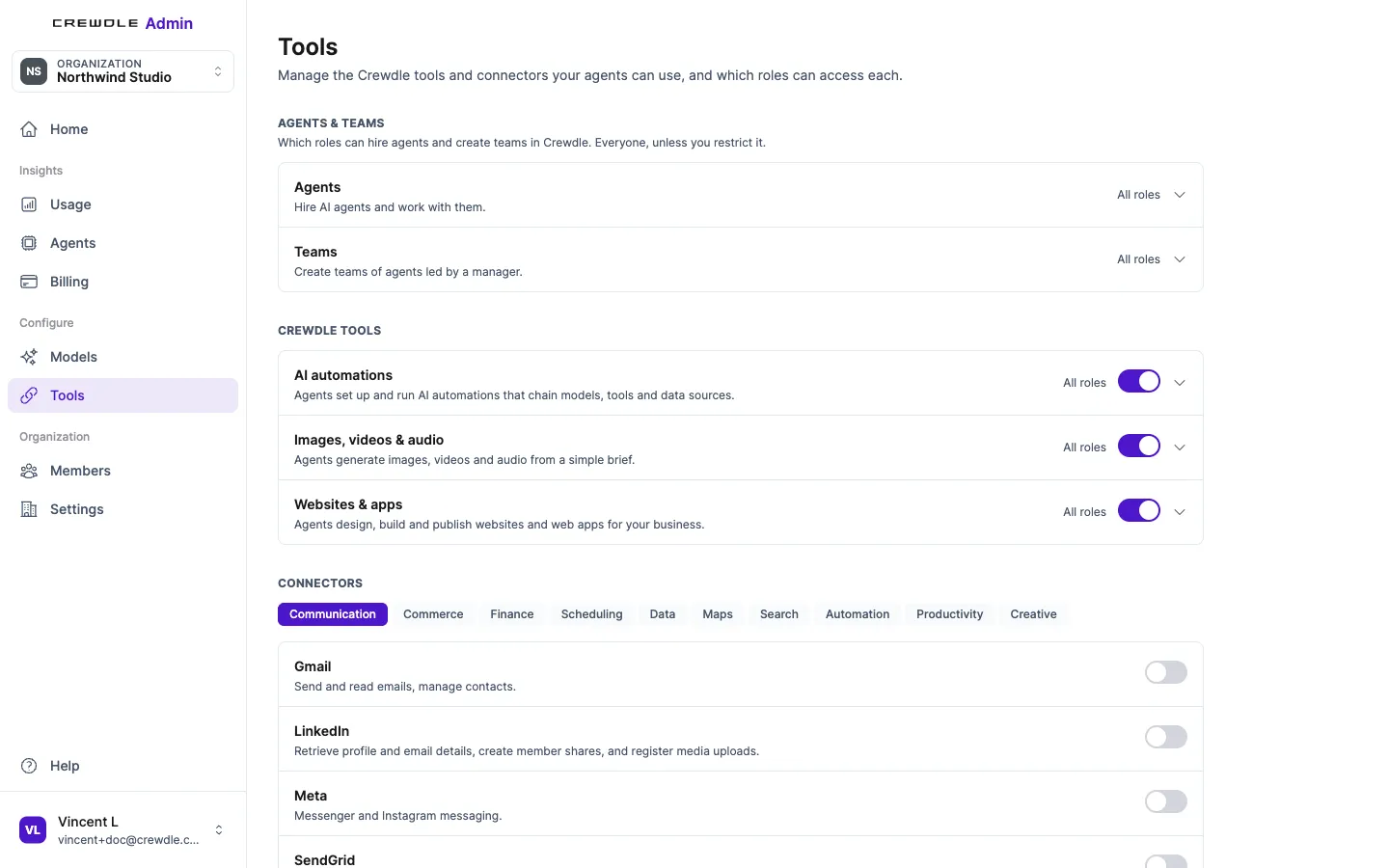Open the Creative connectors tab
Viewport: 1389px width, 868px height.
[x=1034, y=614]
